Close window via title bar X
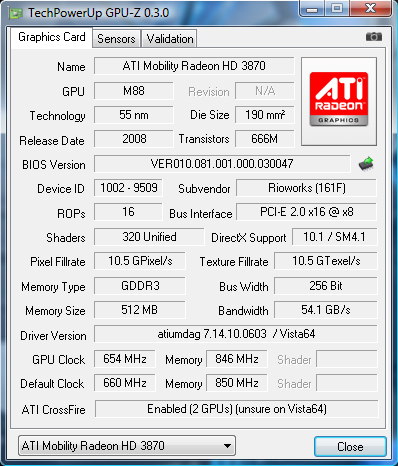Viewport: 398px width, 466px height. coord(370,8)
